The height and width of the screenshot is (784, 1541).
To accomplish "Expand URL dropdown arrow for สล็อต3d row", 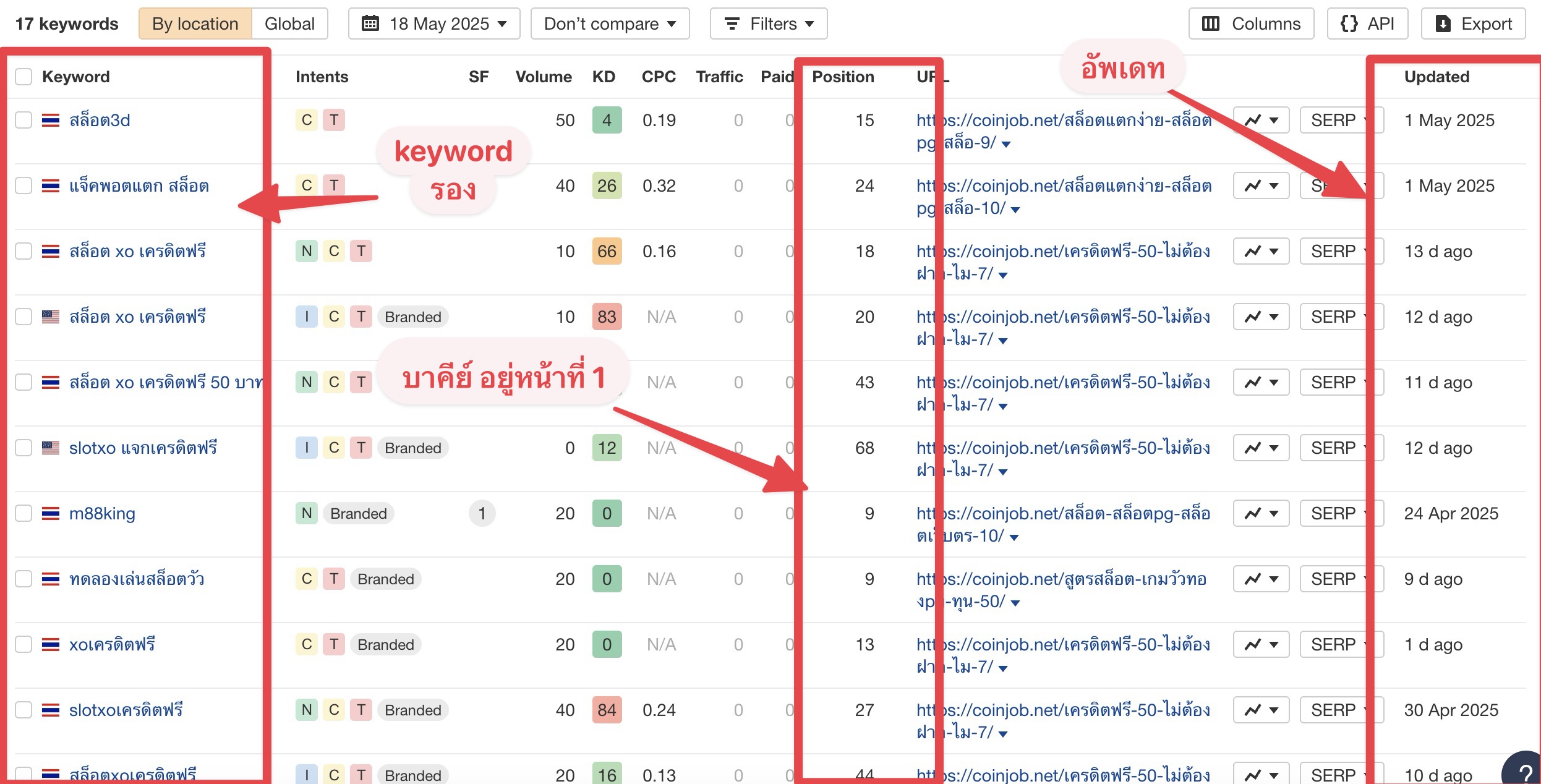I will pos(1006,144).
